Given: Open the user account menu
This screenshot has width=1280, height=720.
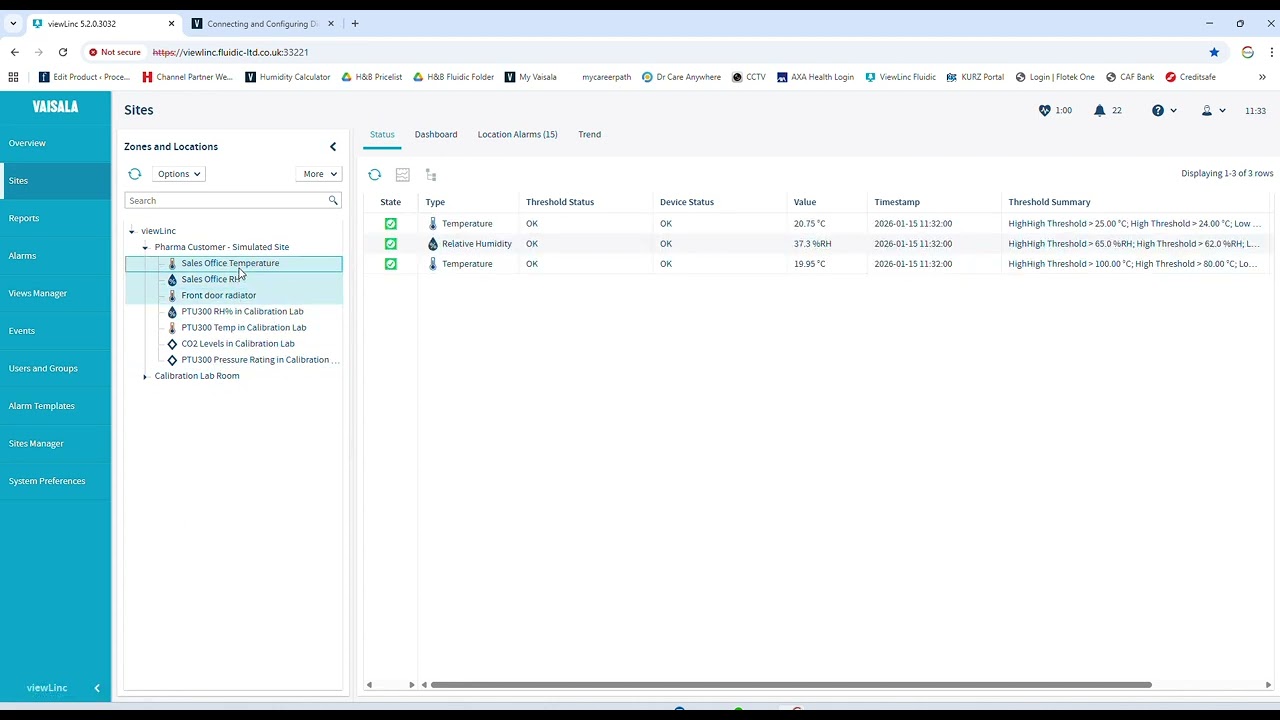Looking at the screenshot, I should [1213, 111].
